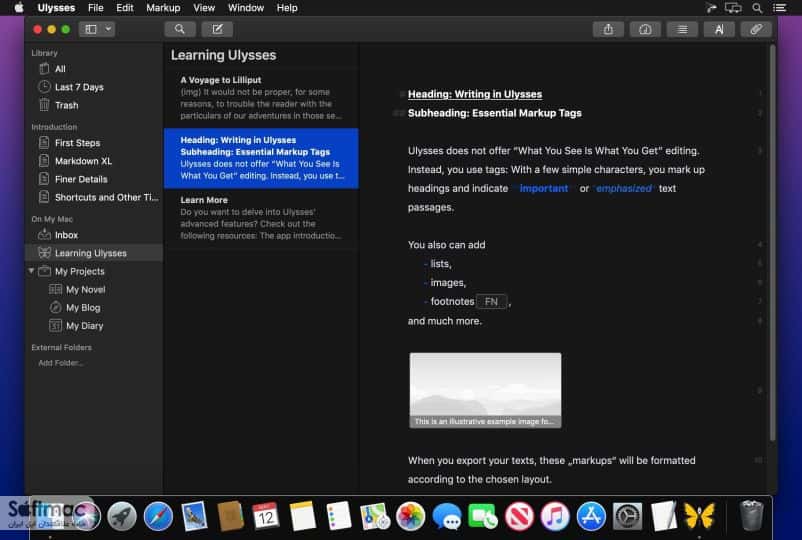Open FaceTime from the Dock
This screenshot has width=802, height=540.
click(483, 516)
